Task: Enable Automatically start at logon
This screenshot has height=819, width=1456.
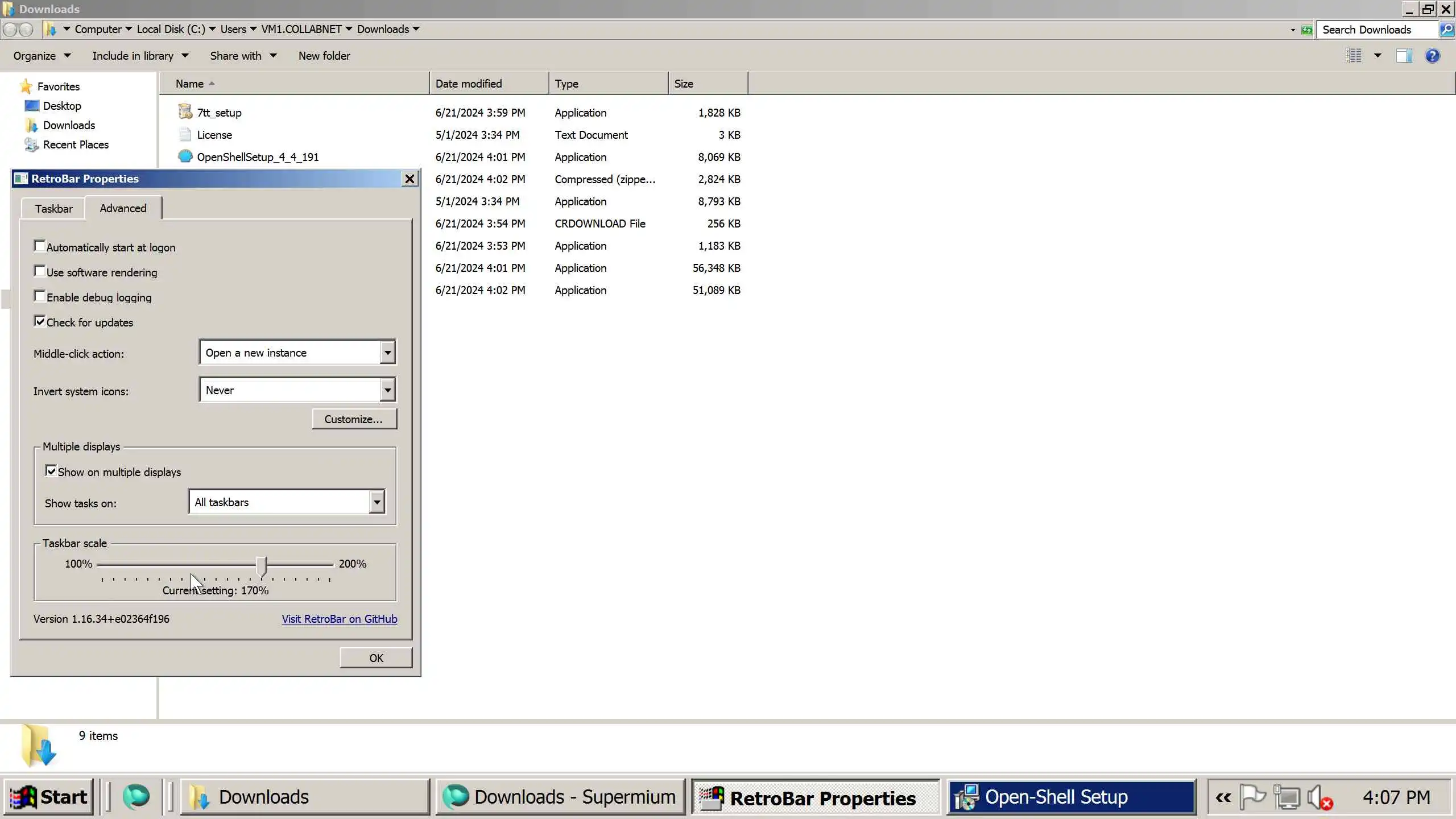Action: click(40, 246)
